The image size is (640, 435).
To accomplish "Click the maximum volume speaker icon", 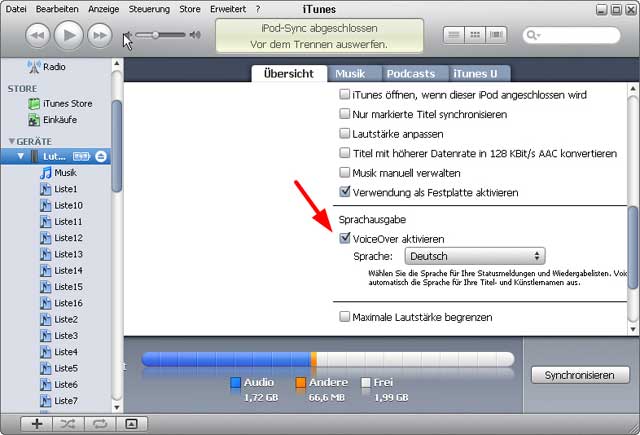I will click(195, 35).
